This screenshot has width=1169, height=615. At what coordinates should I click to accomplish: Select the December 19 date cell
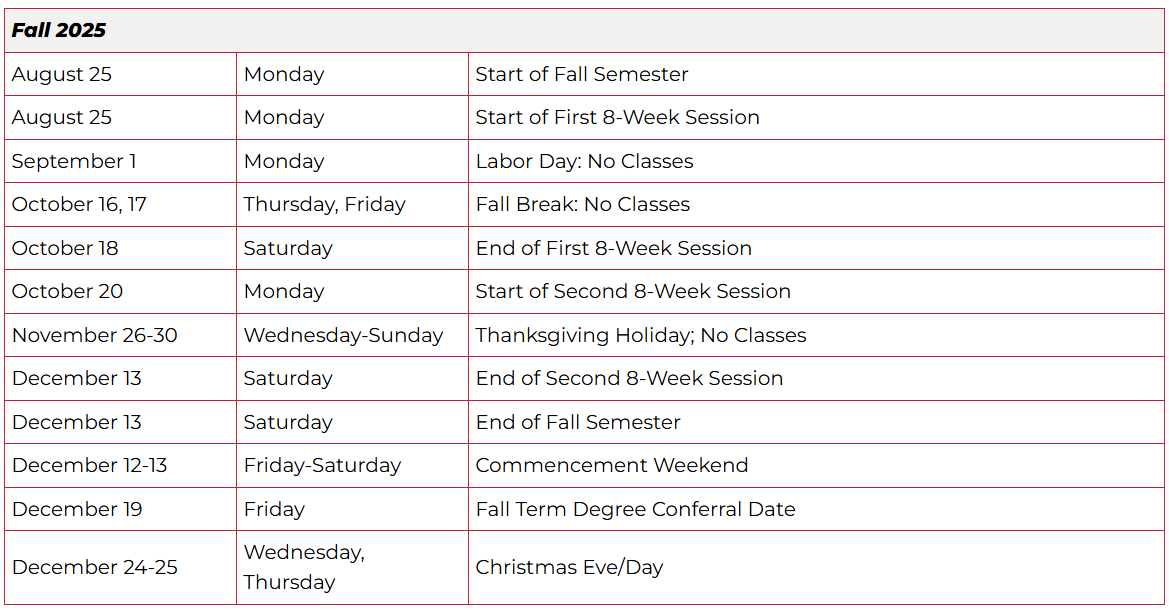pos(77,509)
